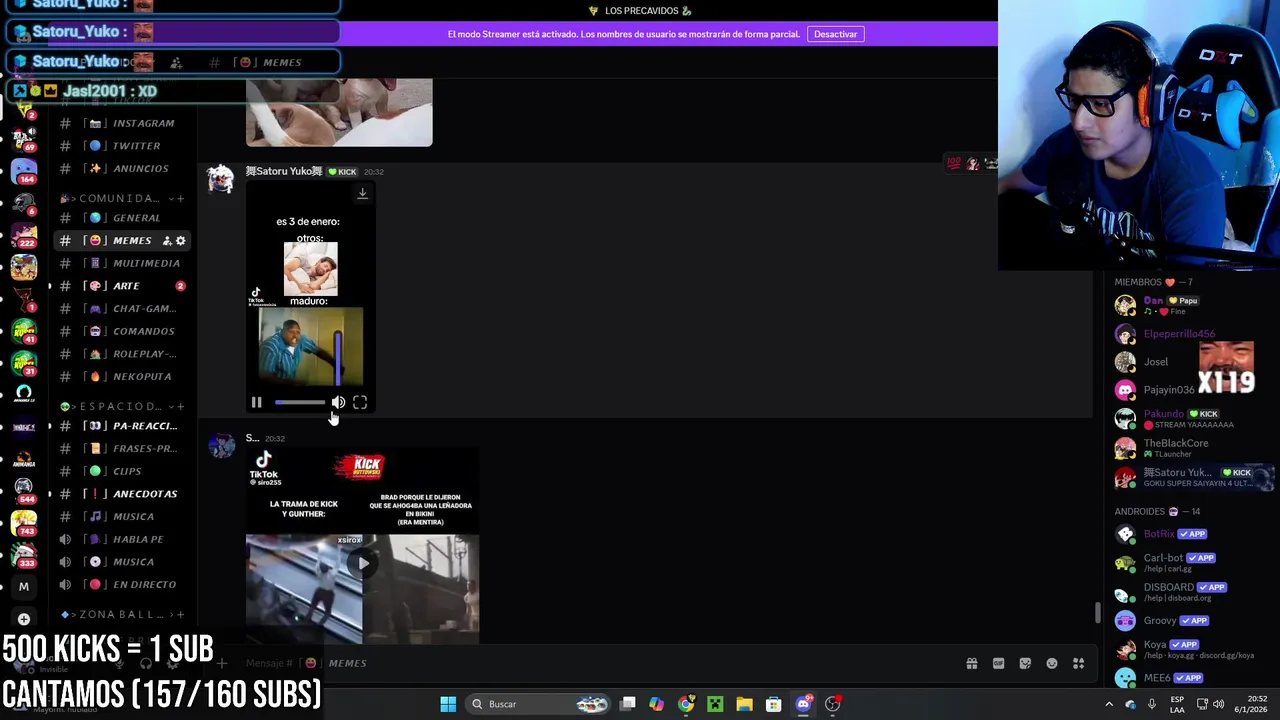Open the meme video in fullscreen

(360, 403)
